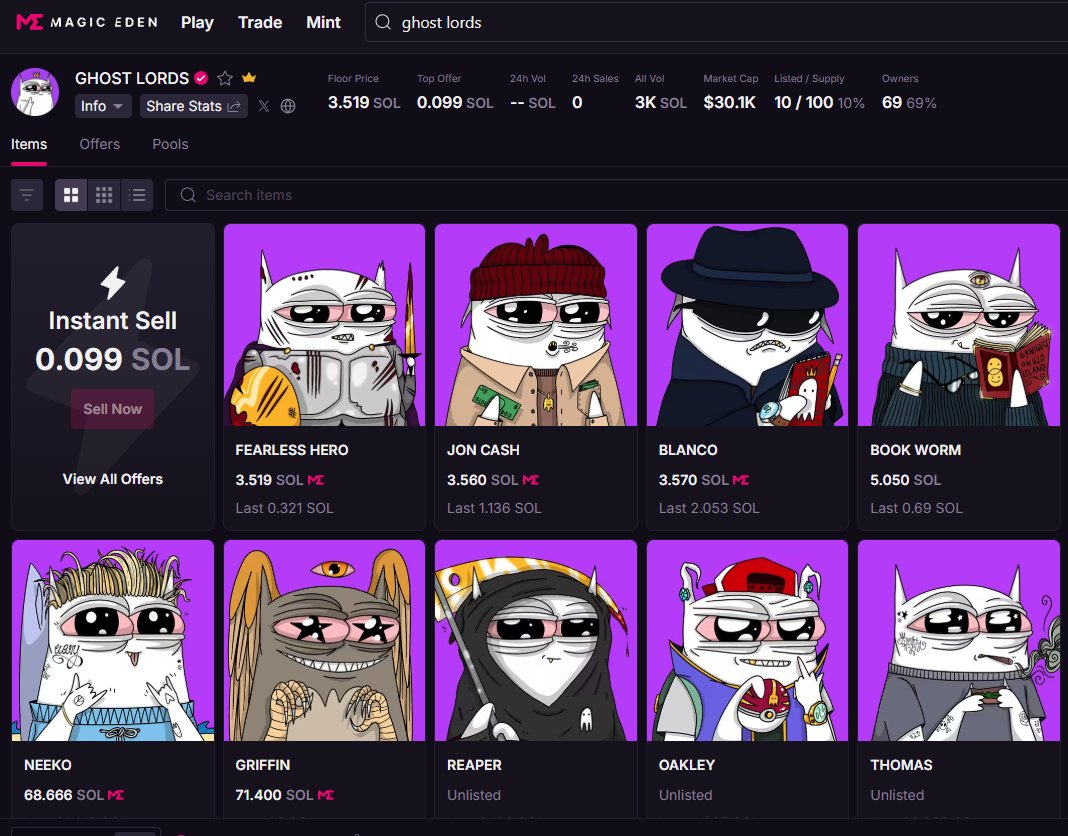Click the Sell Now button
The width and height of the screenshot is (1068, 836).
click(112, 409)
